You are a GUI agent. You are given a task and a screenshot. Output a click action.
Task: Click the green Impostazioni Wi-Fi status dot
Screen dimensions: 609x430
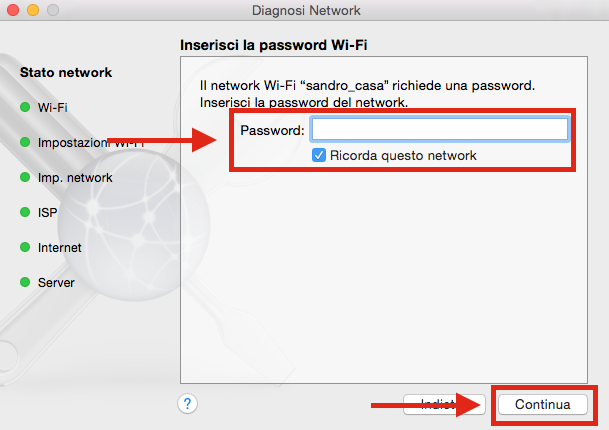coord(25,142)
